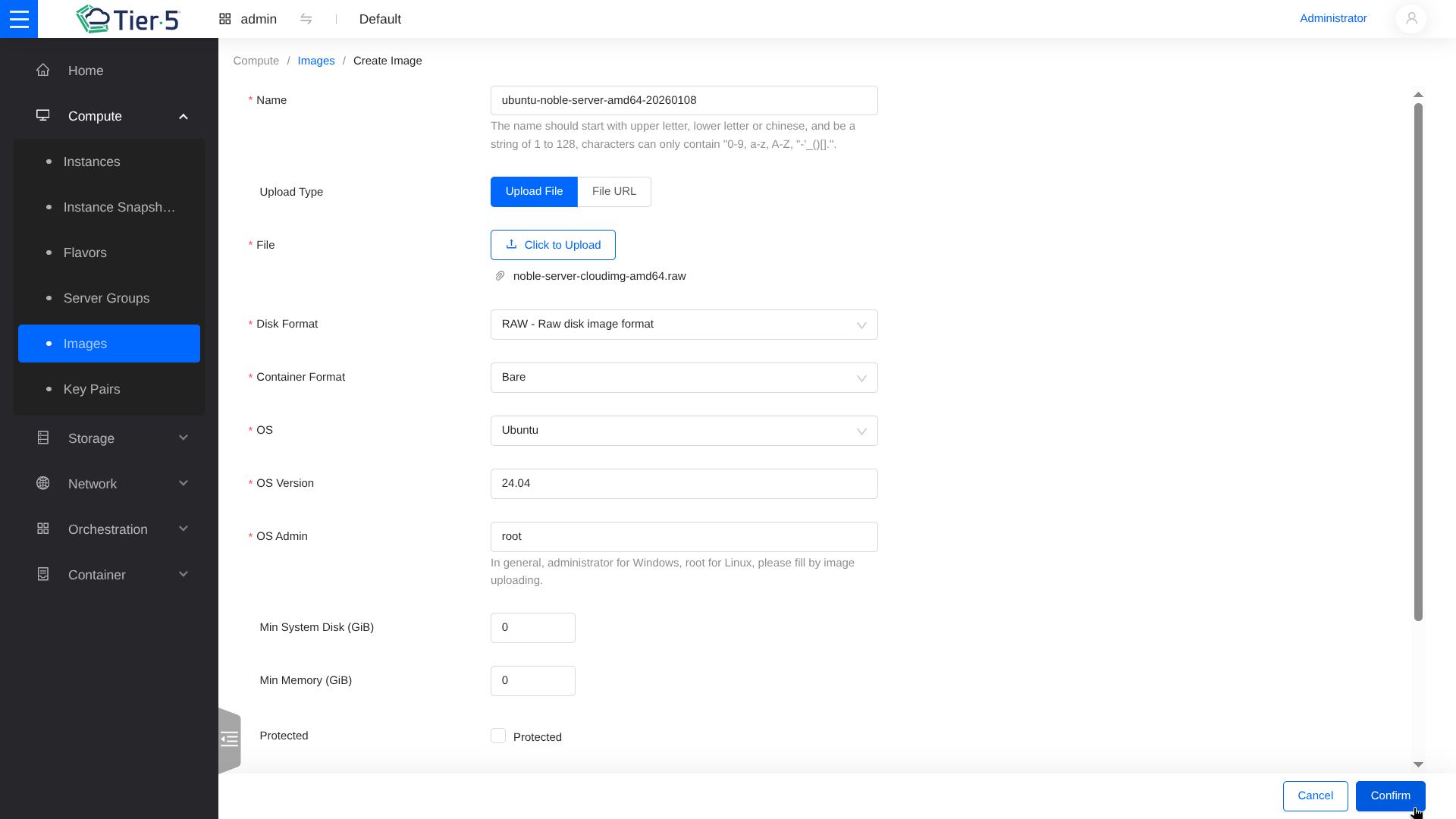Viewport: 1456px width, 819px height.
Task: Click the Images breadcrumb link
Action: 315,61
